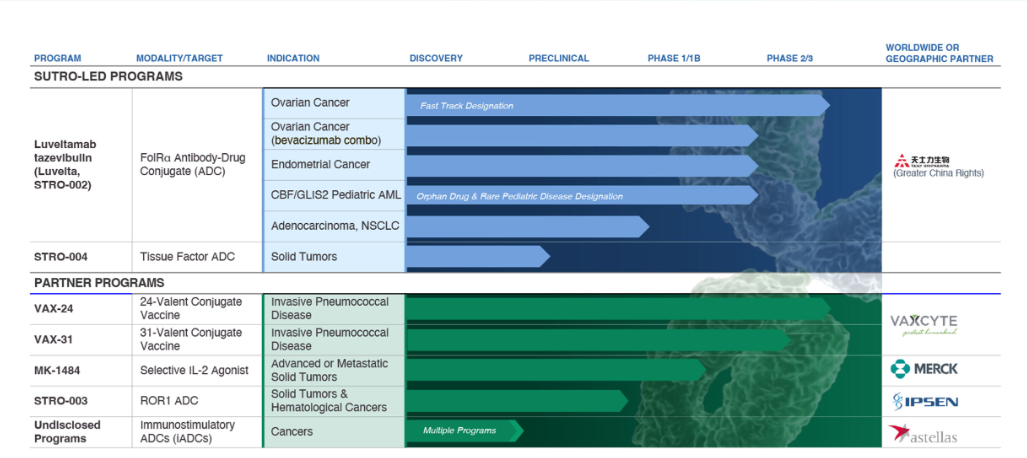The height and width of the screenshot is (458, 1027).
Task: Click the Fast Track Designation progress bar
Action: (x=616, y=105)
